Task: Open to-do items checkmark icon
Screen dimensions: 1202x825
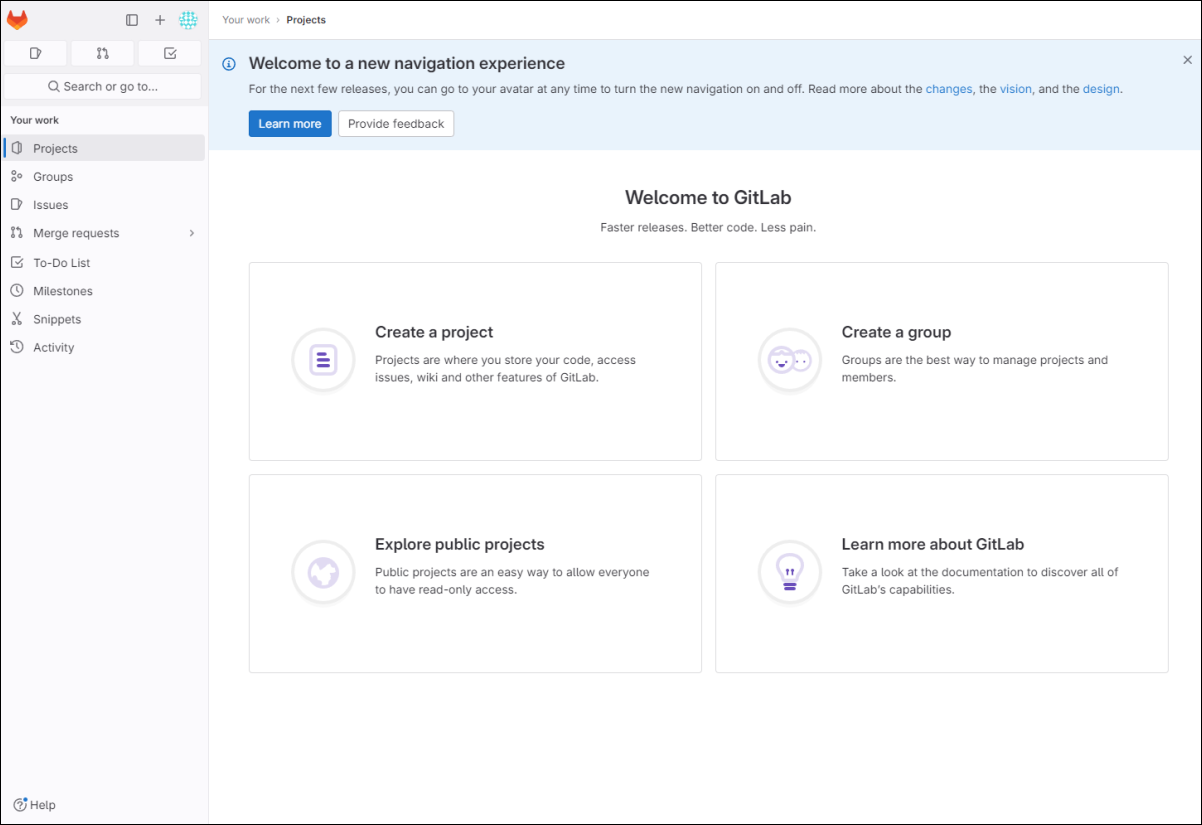Action: pos(170,53)
